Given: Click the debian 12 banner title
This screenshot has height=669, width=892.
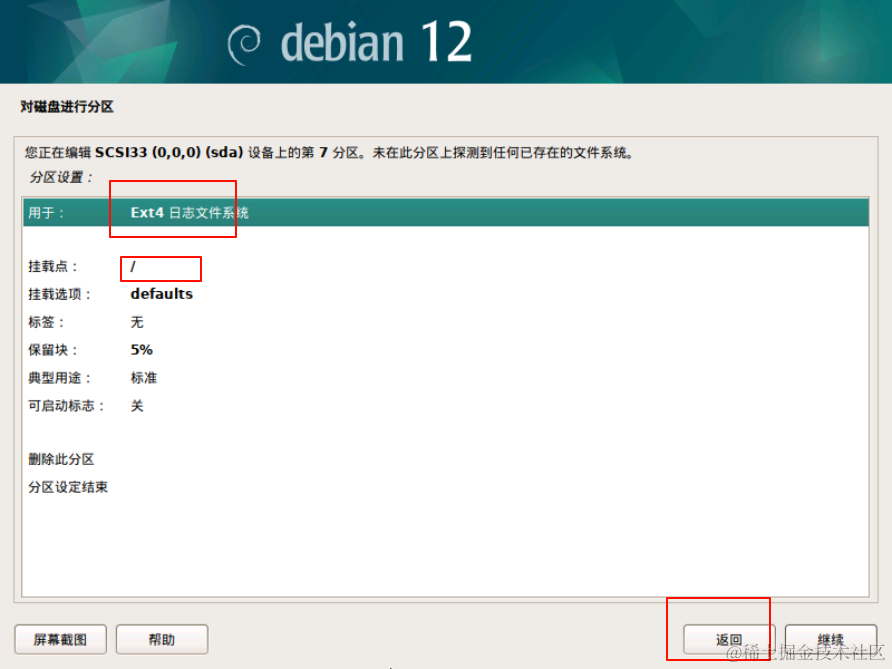Looking at the screenshot, I should (376, 42).
